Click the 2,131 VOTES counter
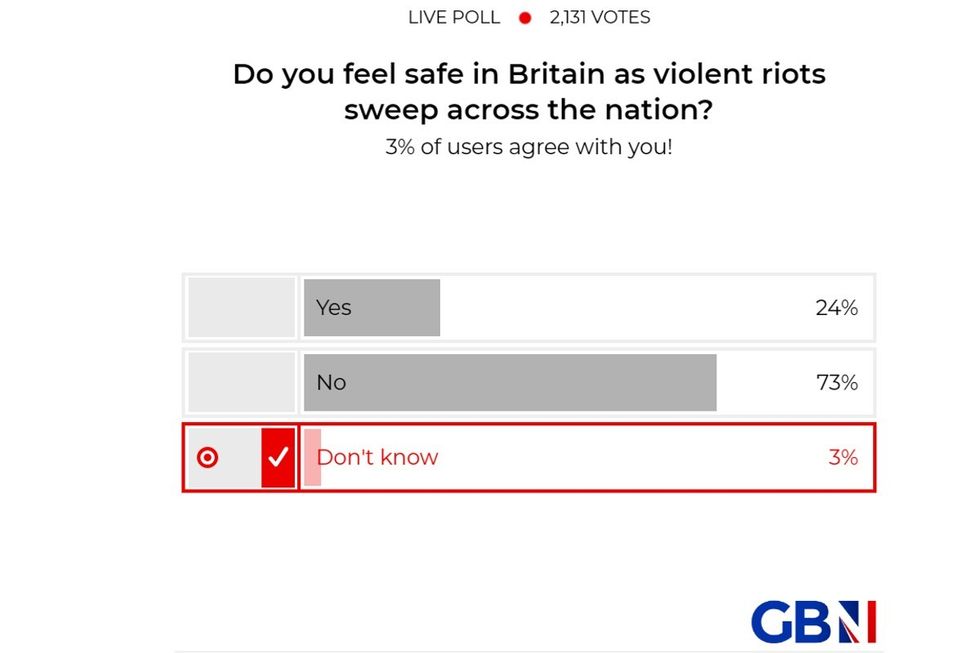 point(600,17)
